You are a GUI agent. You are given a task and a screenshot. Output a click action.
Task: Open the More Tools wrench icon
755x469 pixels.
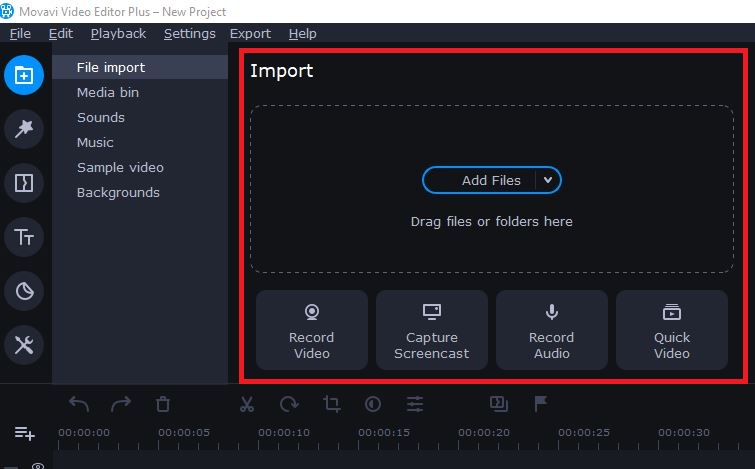tap(24, 345)
